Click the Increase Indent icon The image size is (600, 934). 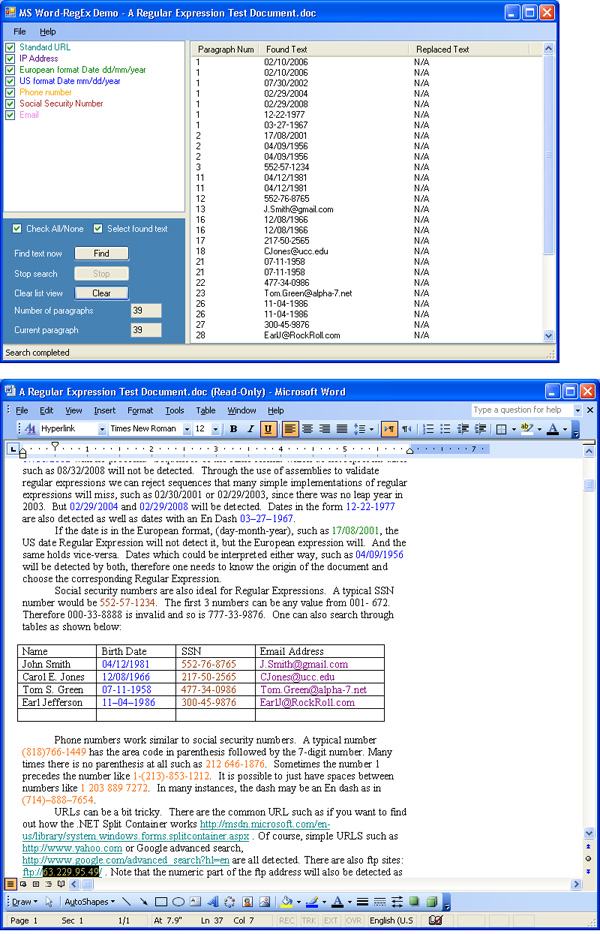[480, 429]
